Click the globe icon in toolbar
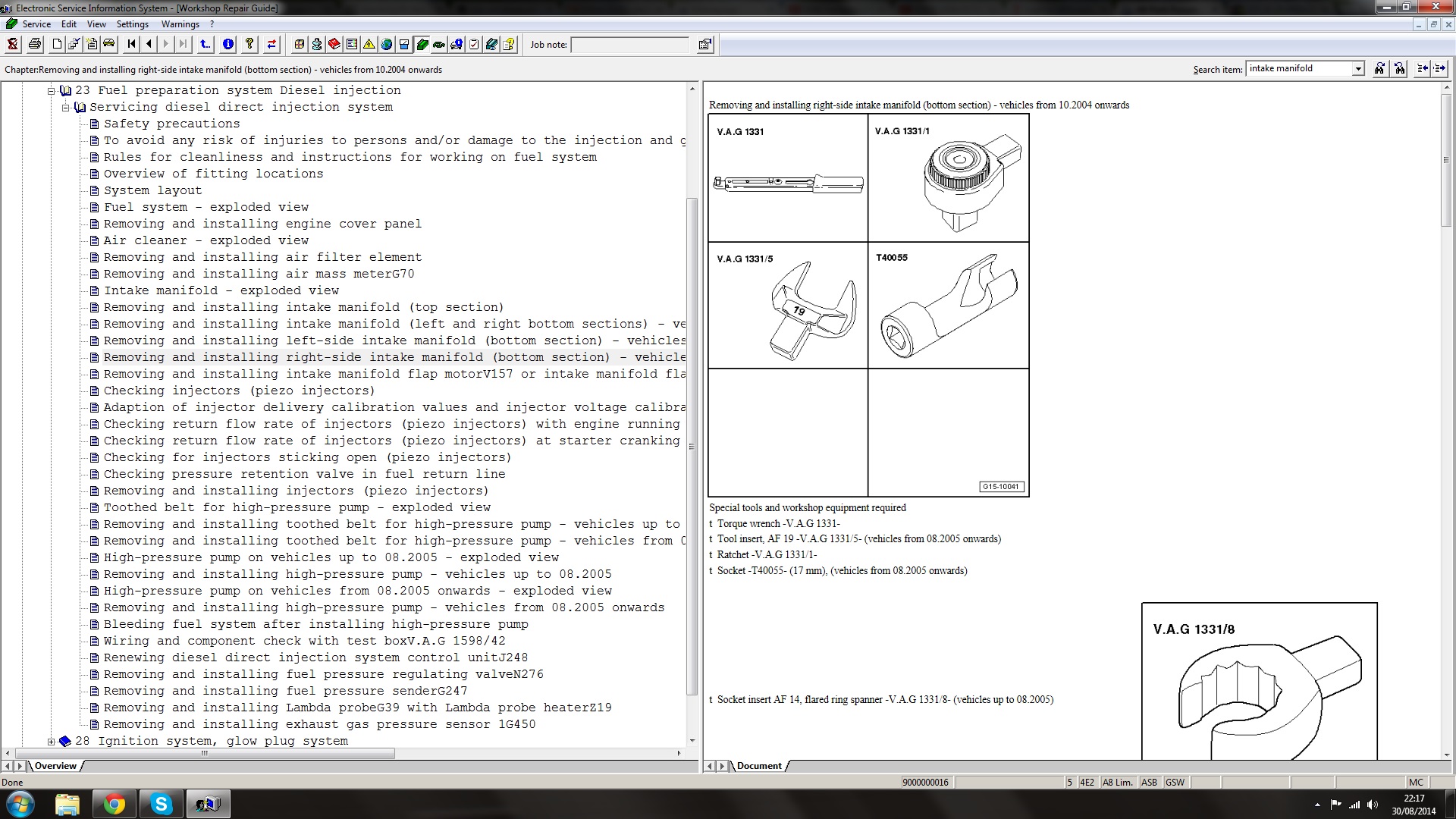1456x819 pixels. click(x=387, y=44)
